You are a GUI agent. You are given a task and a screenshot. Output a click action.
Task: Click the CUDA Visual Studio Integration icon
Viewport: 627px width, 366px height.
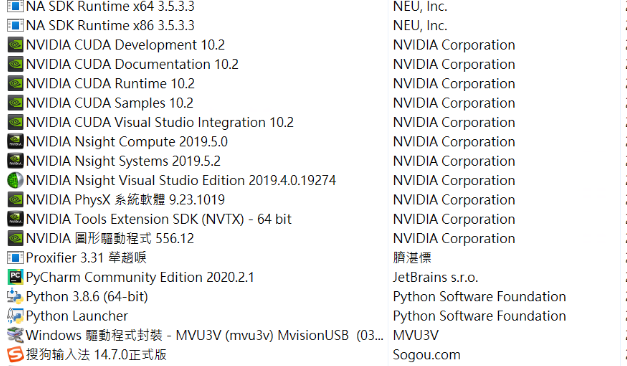tap(15, 122)
